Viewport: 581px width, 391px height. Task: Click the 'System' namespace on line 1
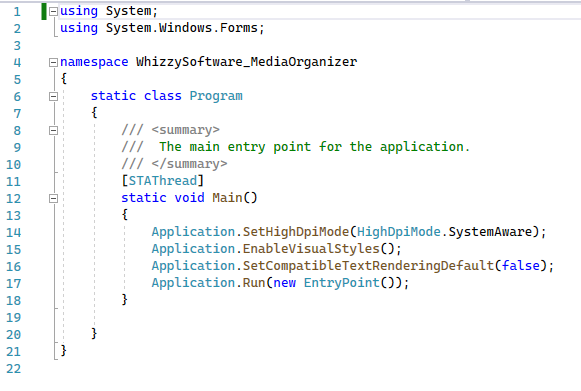click(x=129, y=11)
